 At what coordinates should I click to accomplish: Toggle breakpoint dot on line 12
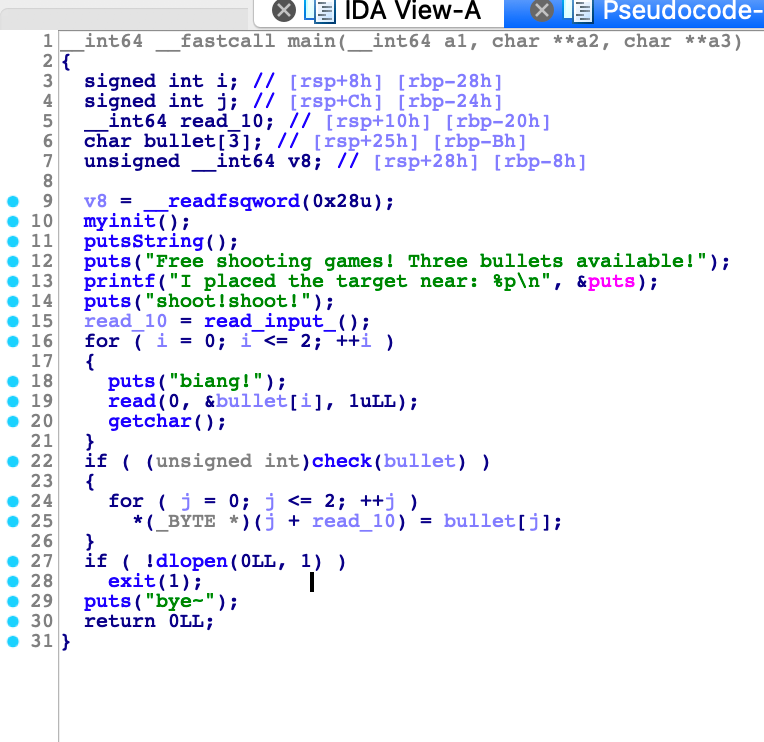point(13,261)
